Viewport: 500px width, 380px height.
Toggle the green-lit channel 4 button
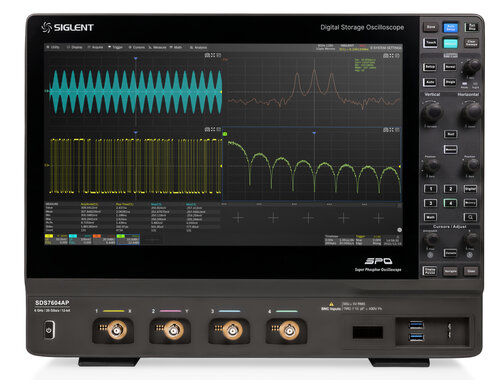click(450, 203)
